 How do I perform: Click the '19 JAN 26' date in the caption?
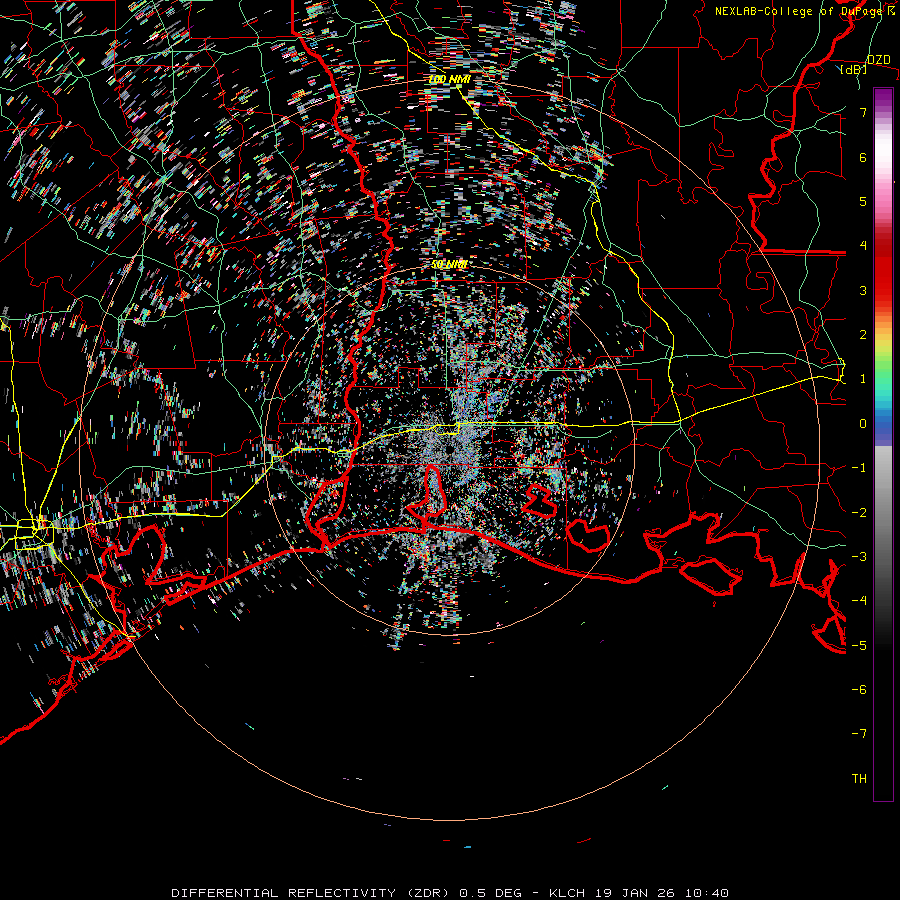coord(634,893)
